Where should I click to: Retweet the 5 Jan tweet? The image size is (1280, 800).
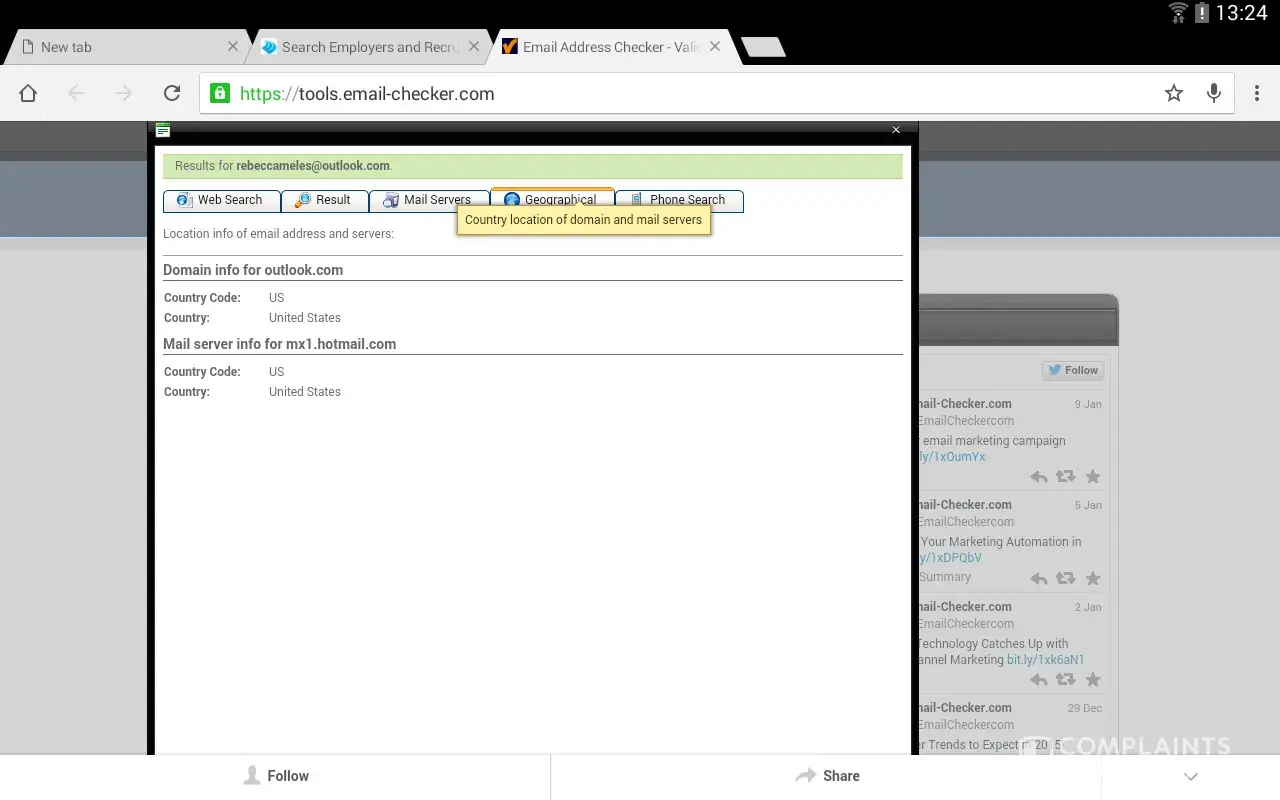pos(1066,578)
